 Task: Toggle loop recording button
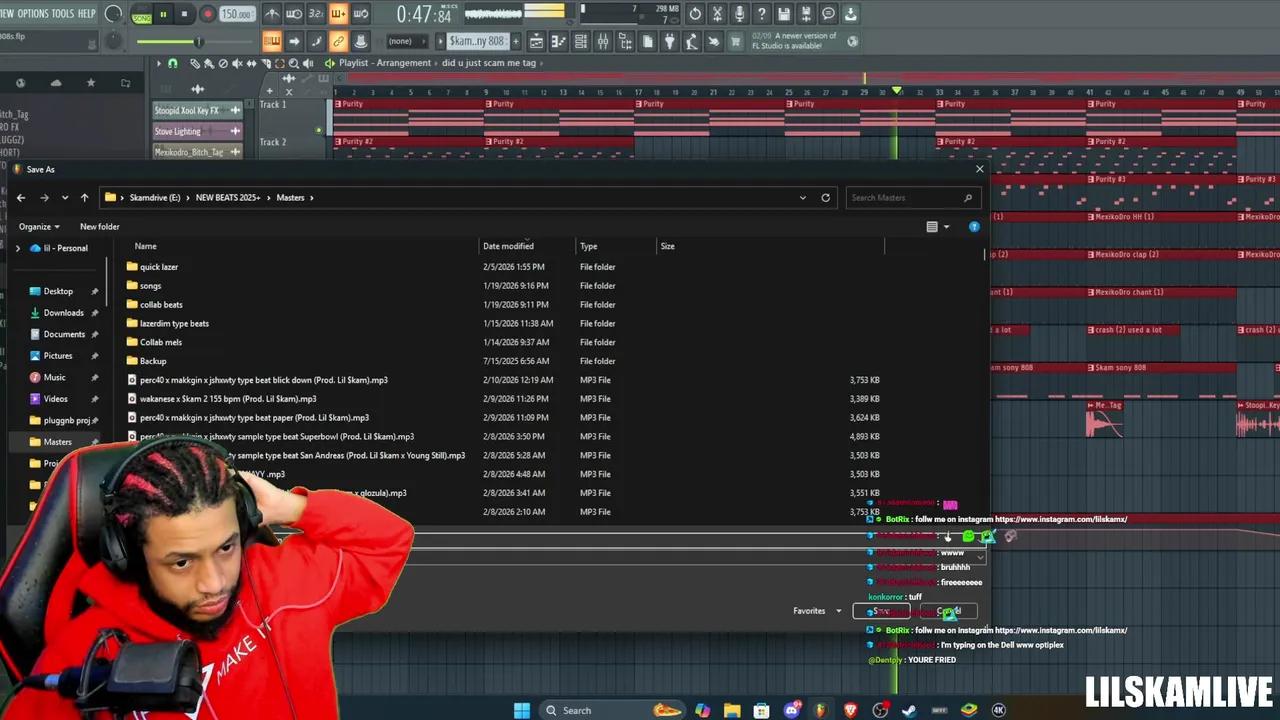pyautogui.click(x=360, y=14)
